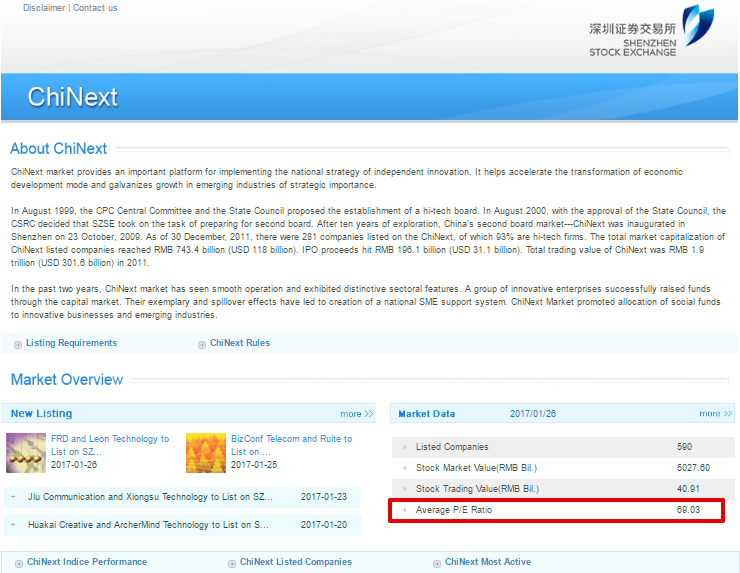This screenshot has width=740, height=573.
Task: Click the P/E ratio value 69.03
Action: pos(688,510)
